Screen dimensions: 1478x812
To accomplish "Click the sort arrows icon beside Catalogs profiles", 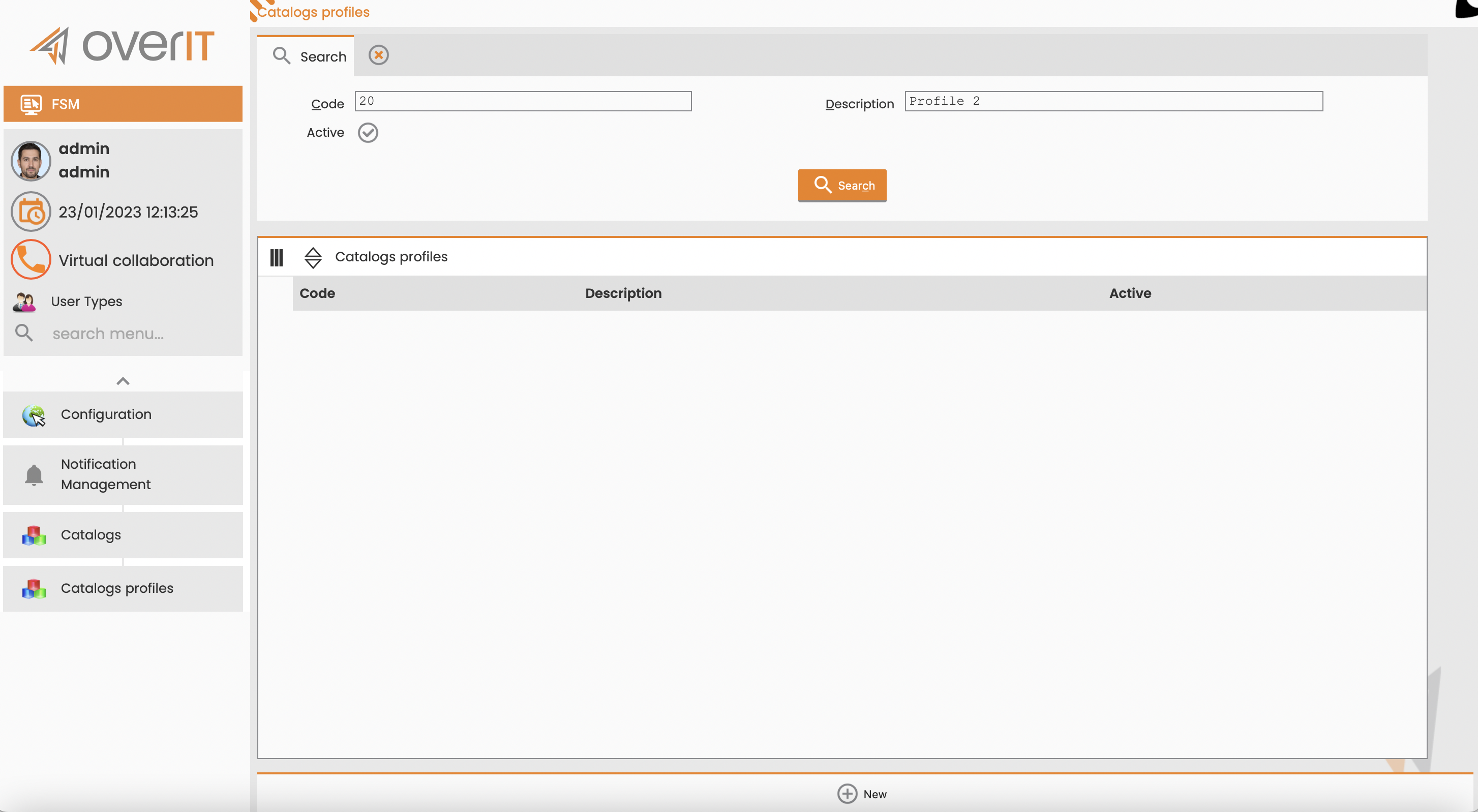I will tap(313, 258).
